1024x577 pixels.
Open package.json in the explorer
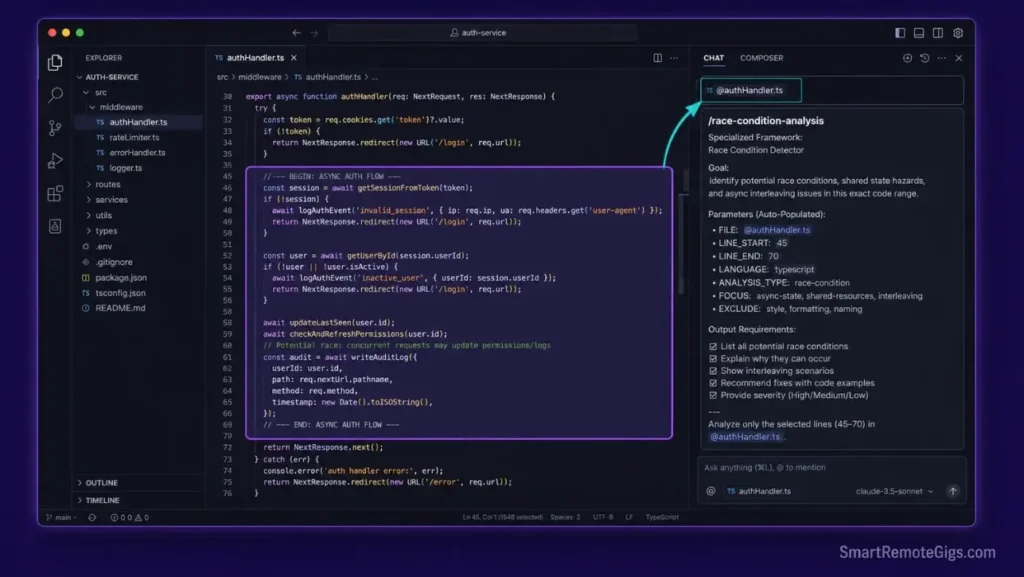click(x=121, y=278)
